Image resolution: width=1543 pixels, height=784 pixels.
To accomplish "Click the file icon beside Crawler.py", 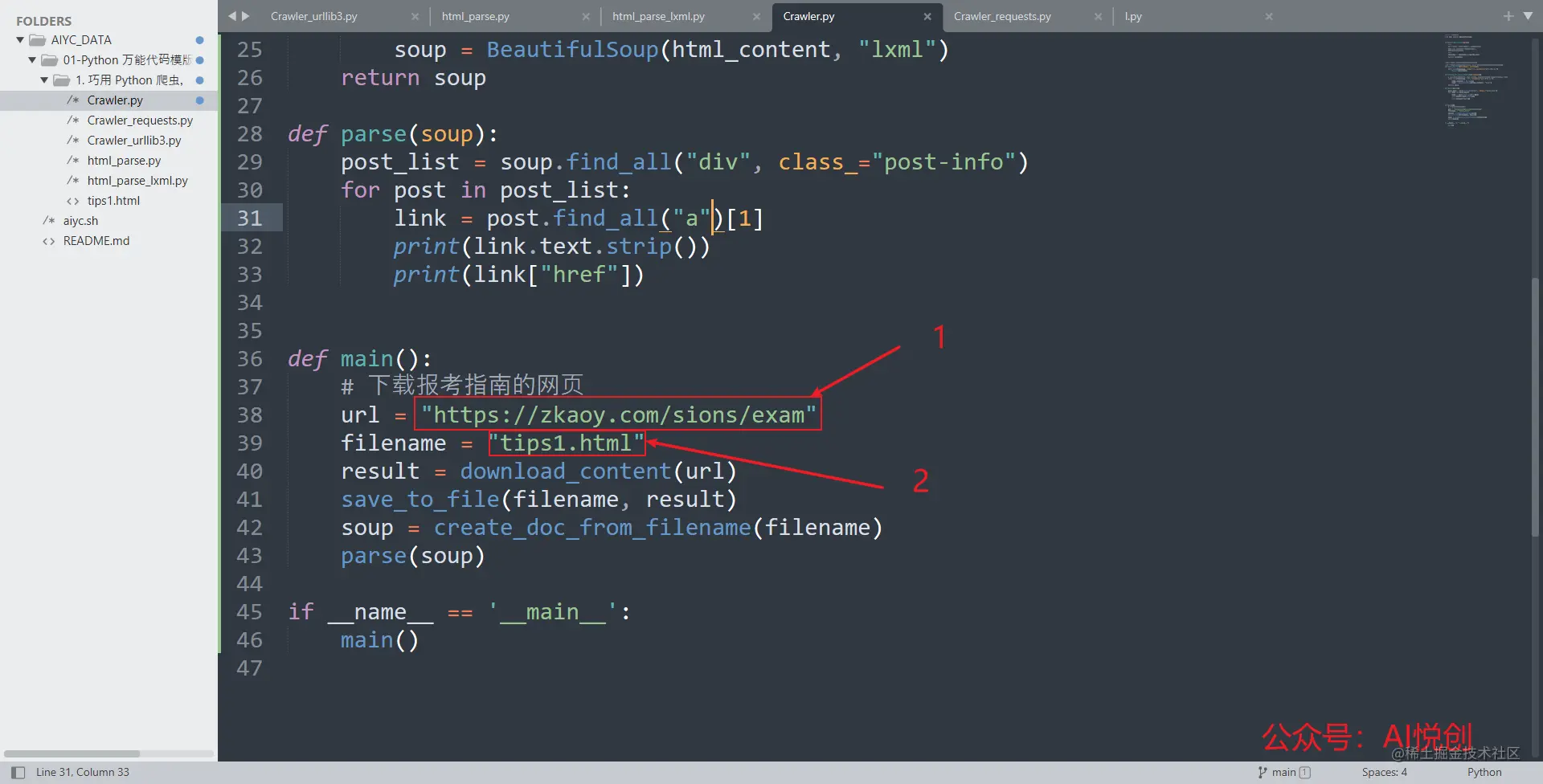I will [73, 100].
